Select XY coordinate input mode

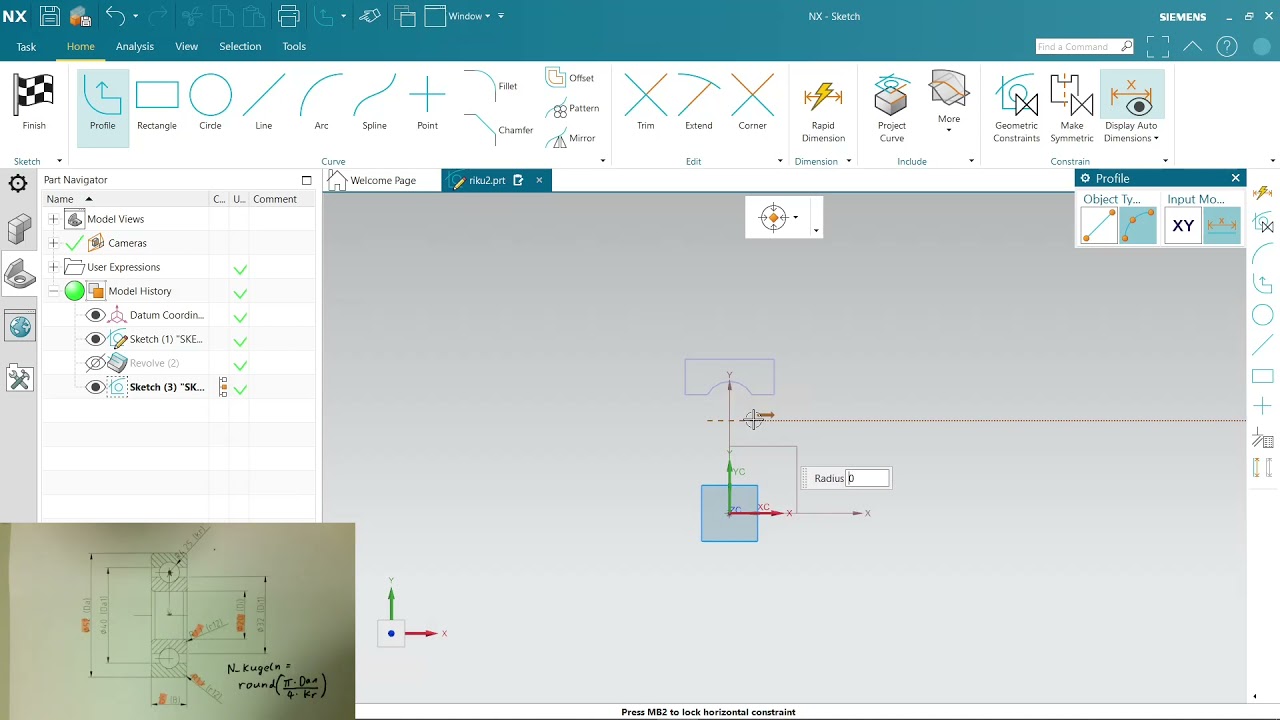(x=1183, y=226)
